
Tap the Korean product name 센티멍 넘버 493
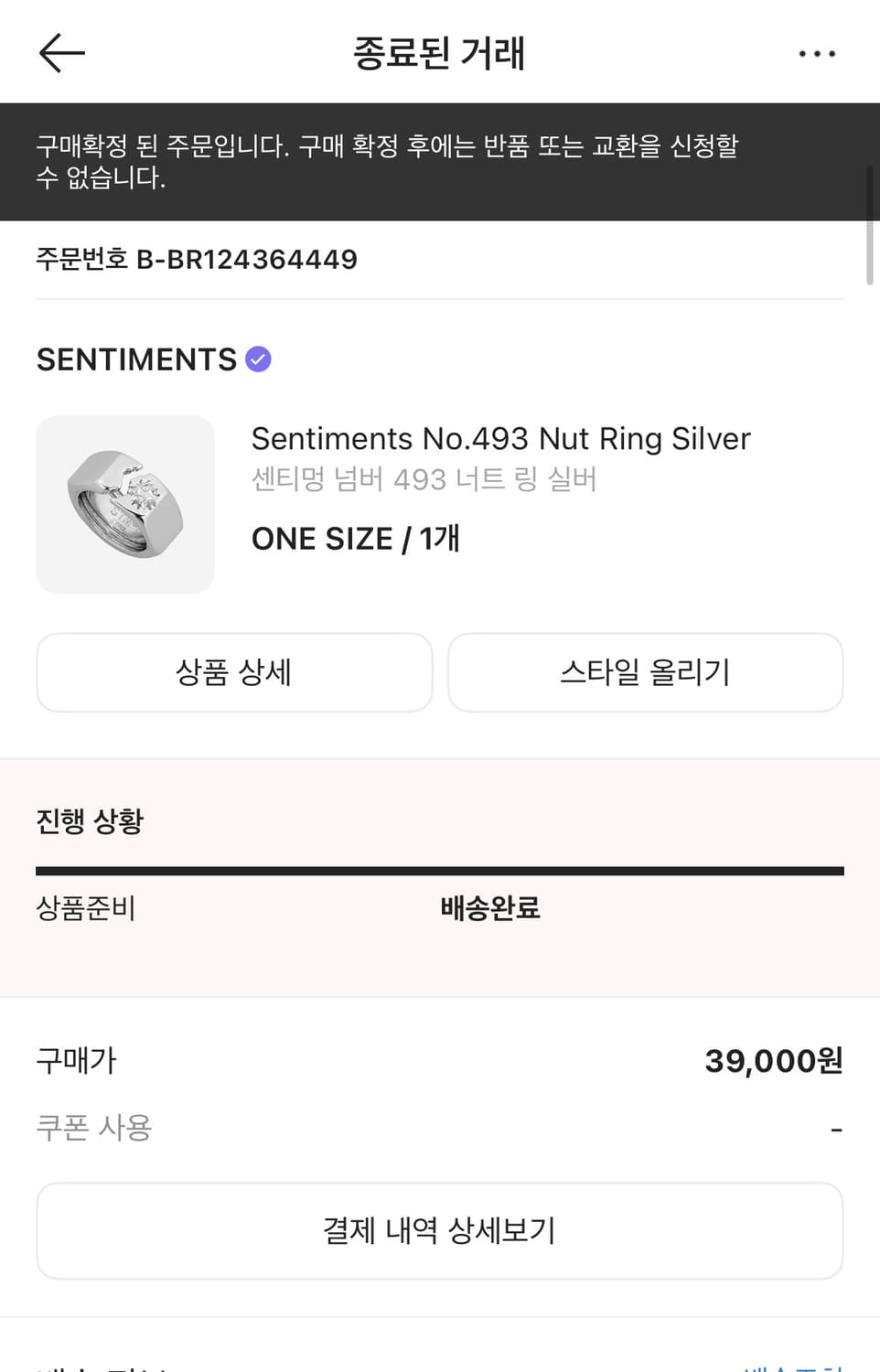[x=424, y=479]
